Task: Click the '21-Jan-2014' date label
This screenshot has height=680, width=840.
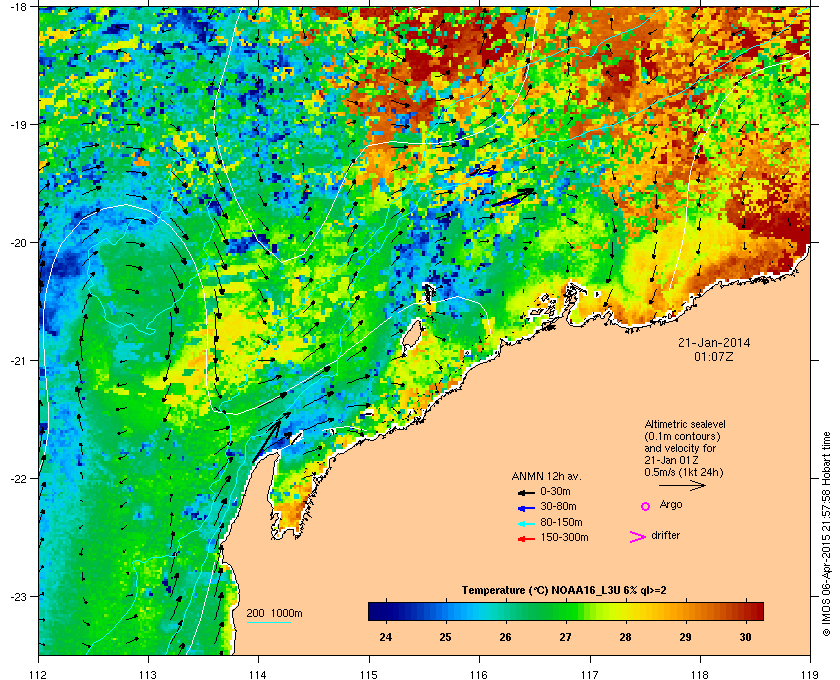Action: pyautogui.click(x=714, y=343)
